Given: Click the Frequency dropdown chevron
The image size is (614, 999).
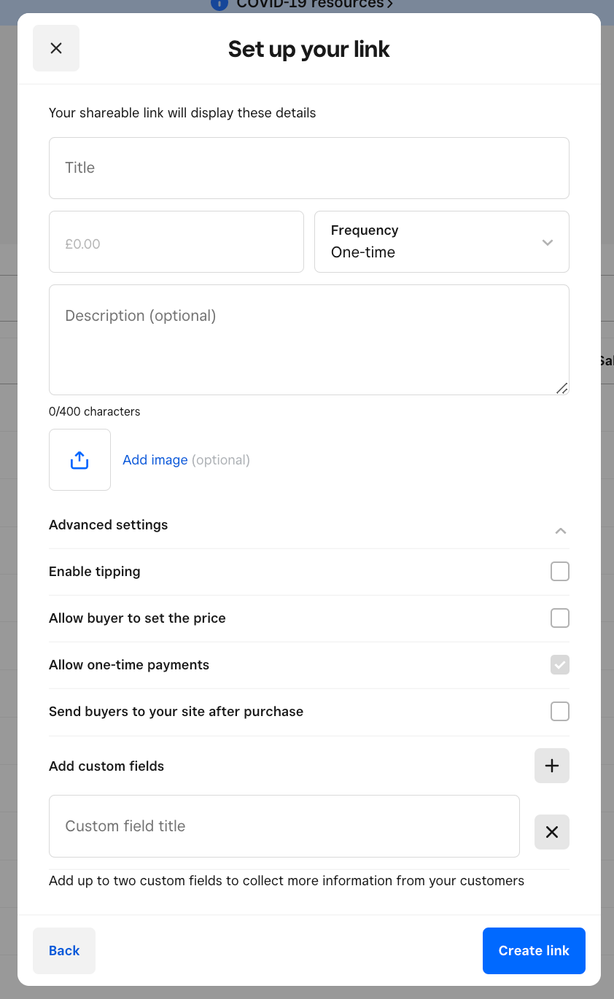Looking at the screenshot, I should [548, 242].
